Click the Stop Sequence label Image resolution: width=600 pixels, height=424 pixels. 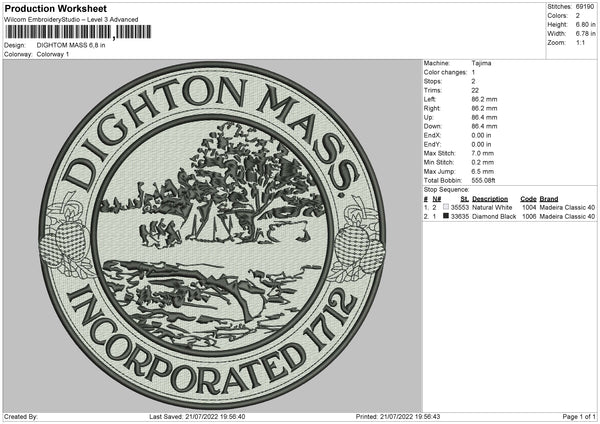446,189
